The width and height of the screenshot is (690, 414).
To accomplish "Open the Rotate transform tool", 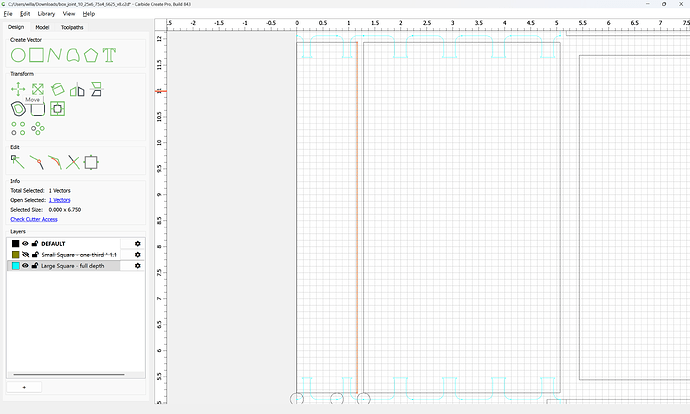I will [57, 89].
